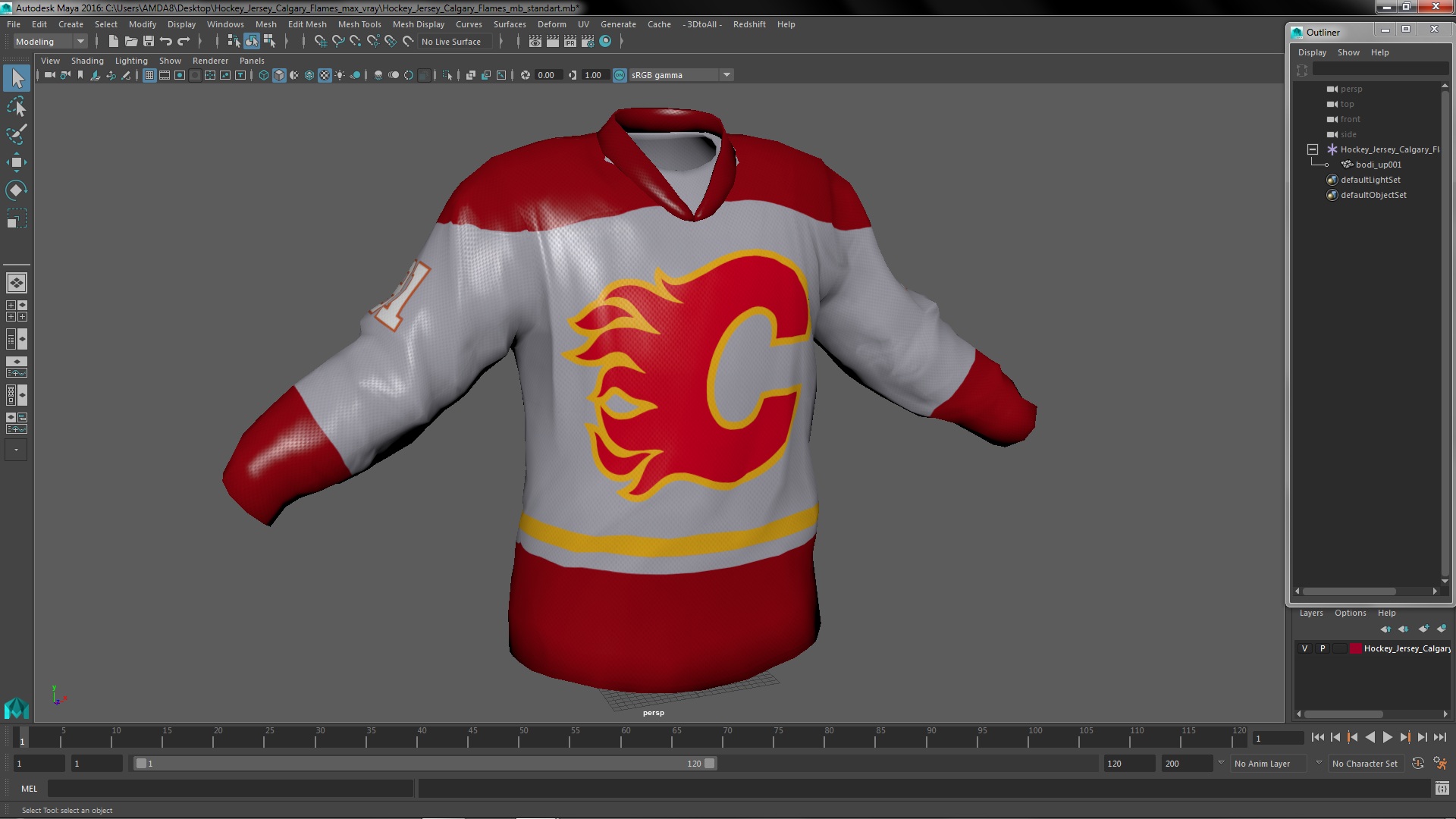Open the Script Editor icon
1456x819 pixels.
click(x=1442, y=789)
